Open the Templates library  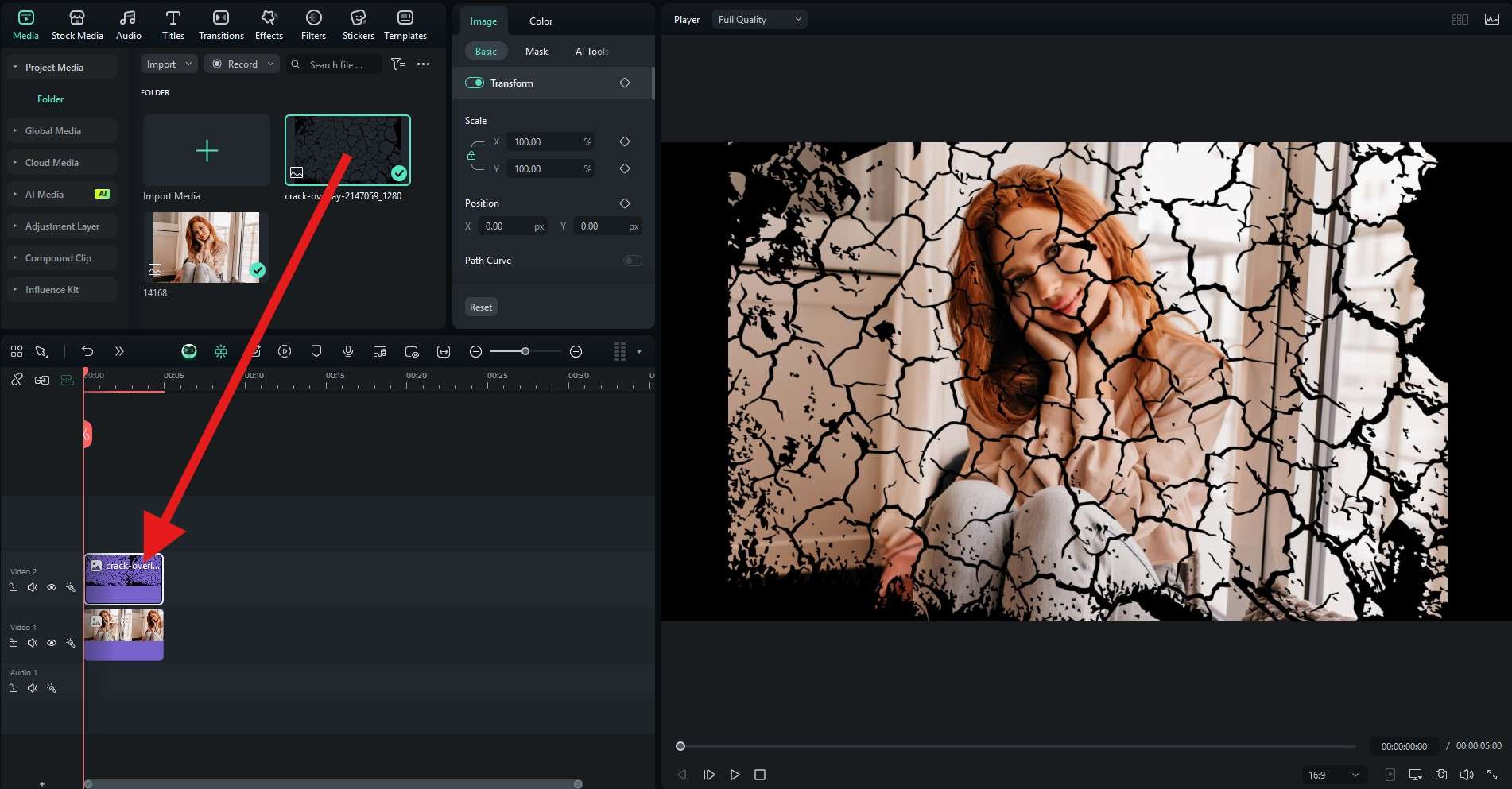pos(405,25)
